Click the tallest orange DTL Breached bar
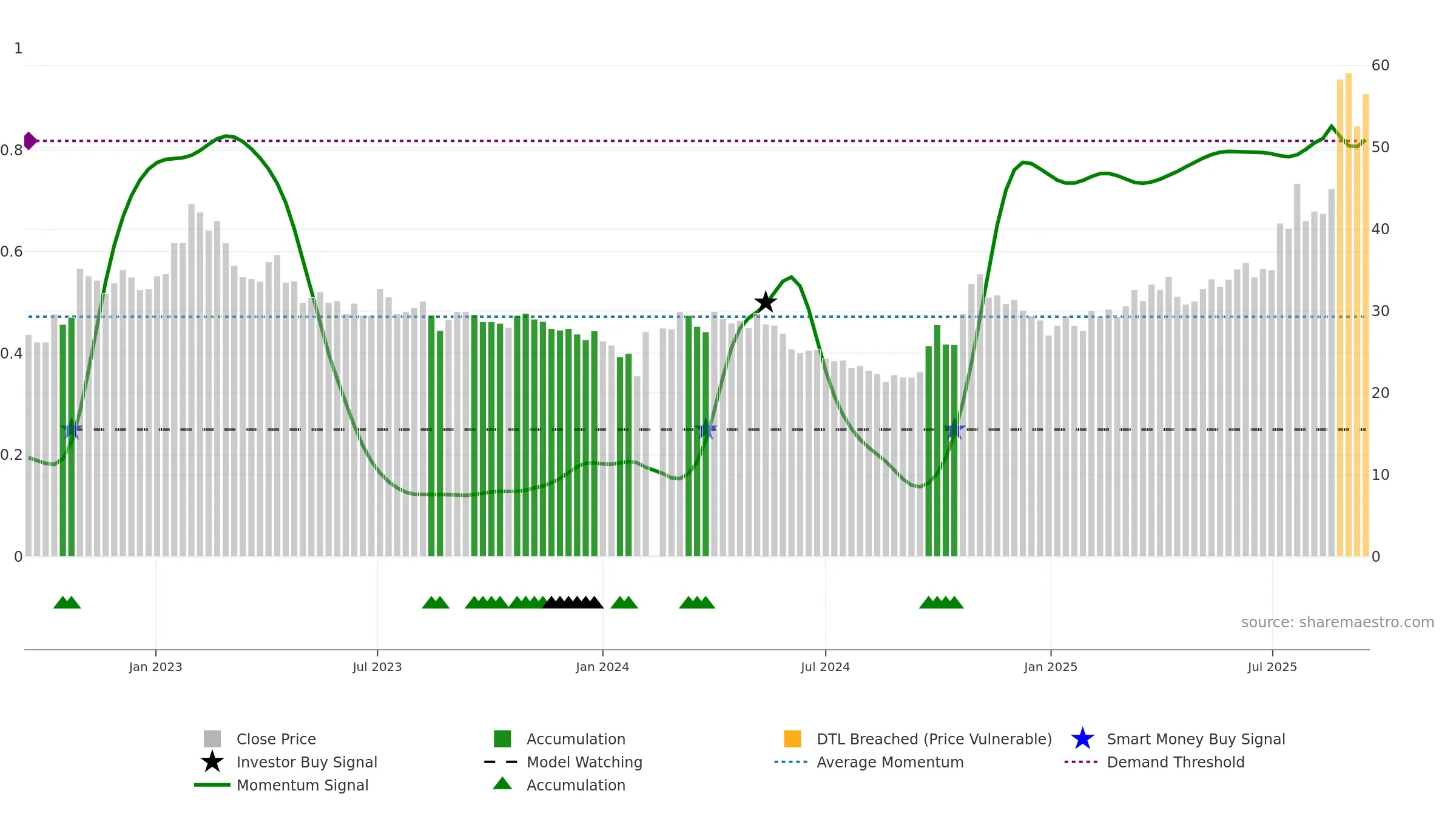Viewport: 1456px width, 819px height. point(1349,315)
